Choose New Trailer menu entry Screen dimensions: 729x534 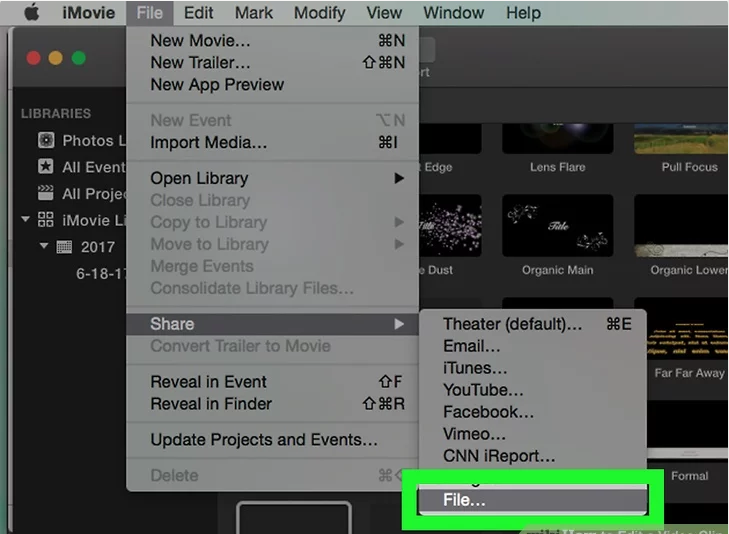click(272, 62)
